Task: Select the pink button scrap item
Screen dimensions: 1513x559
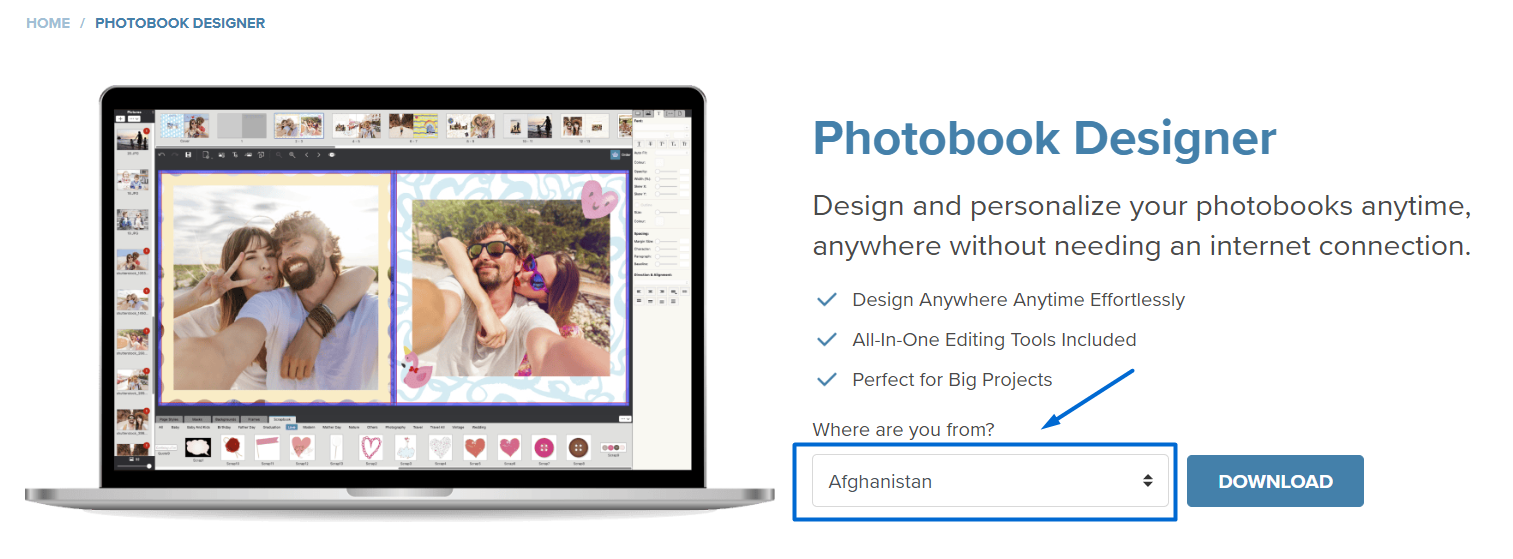Action: 544,447
